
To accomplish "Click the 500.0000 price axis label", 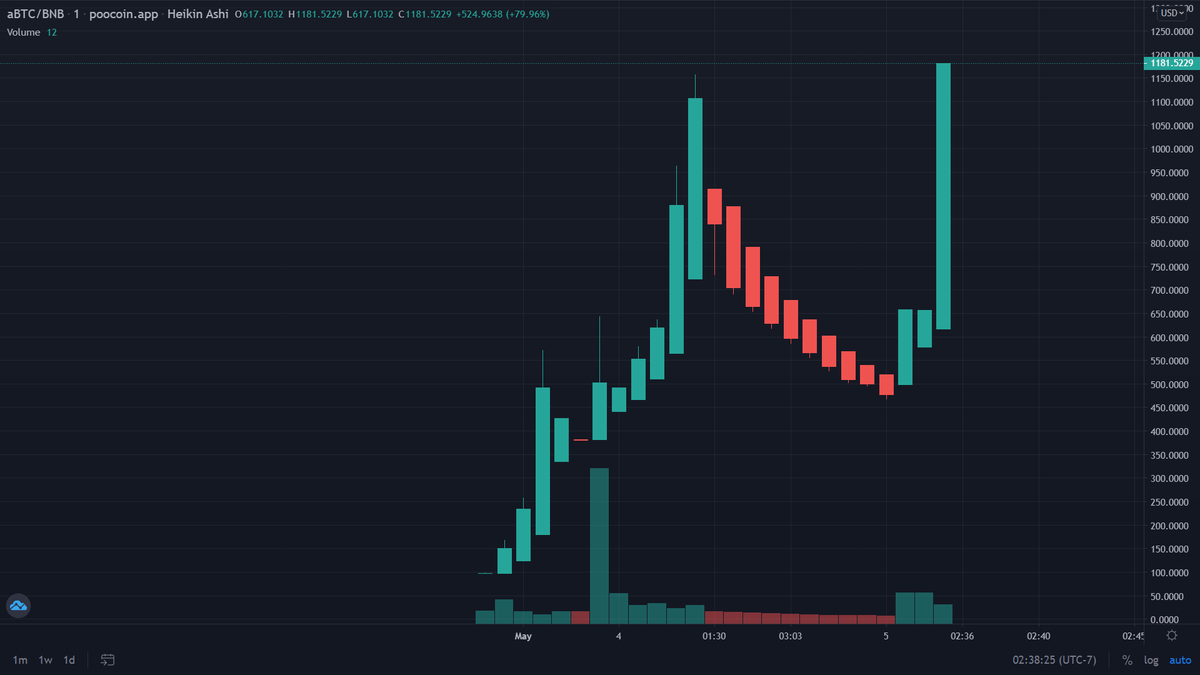I will (1171, 384).
